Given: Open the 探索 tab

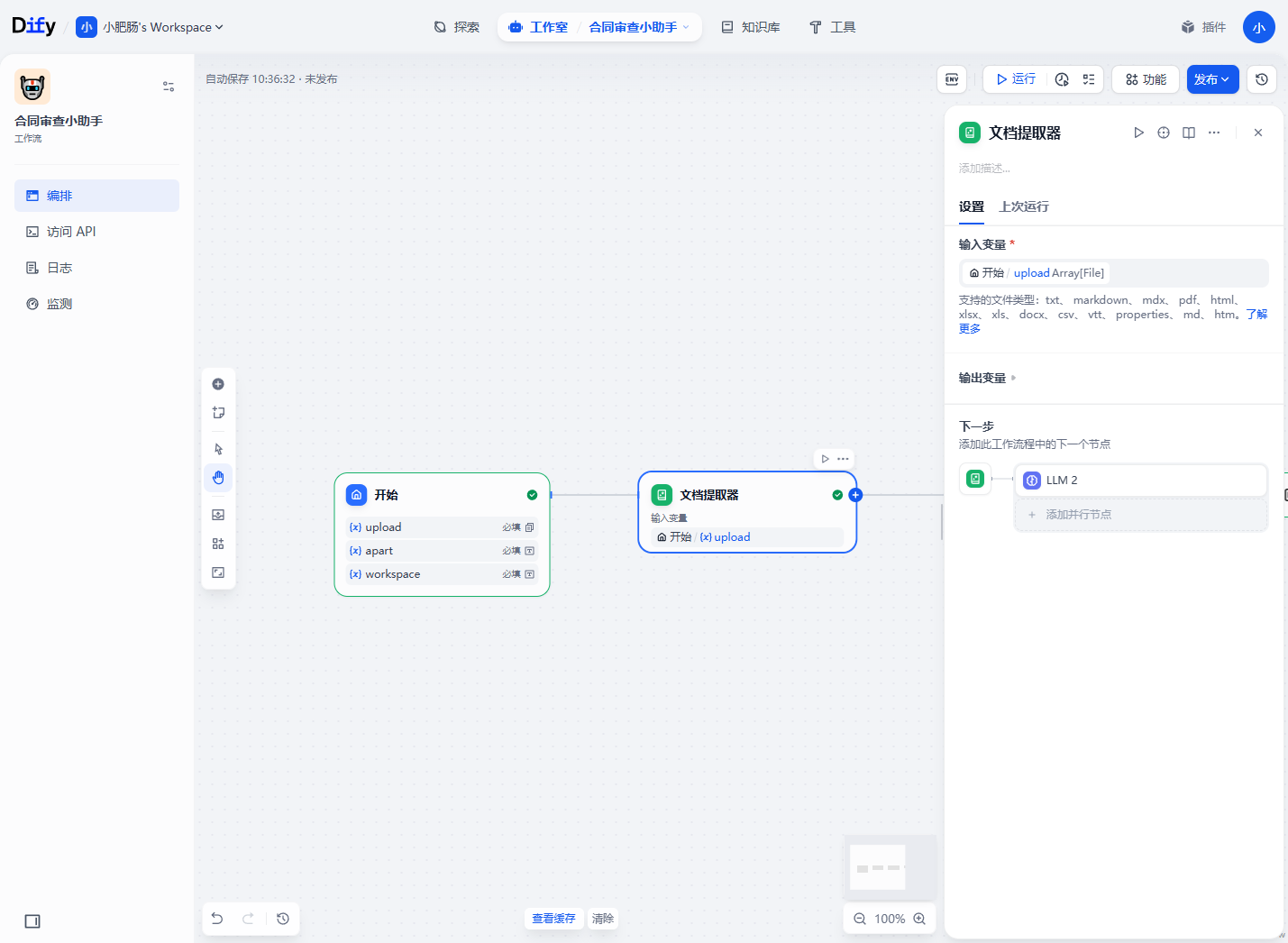Looking at the screenshot, I should [457, 27].
